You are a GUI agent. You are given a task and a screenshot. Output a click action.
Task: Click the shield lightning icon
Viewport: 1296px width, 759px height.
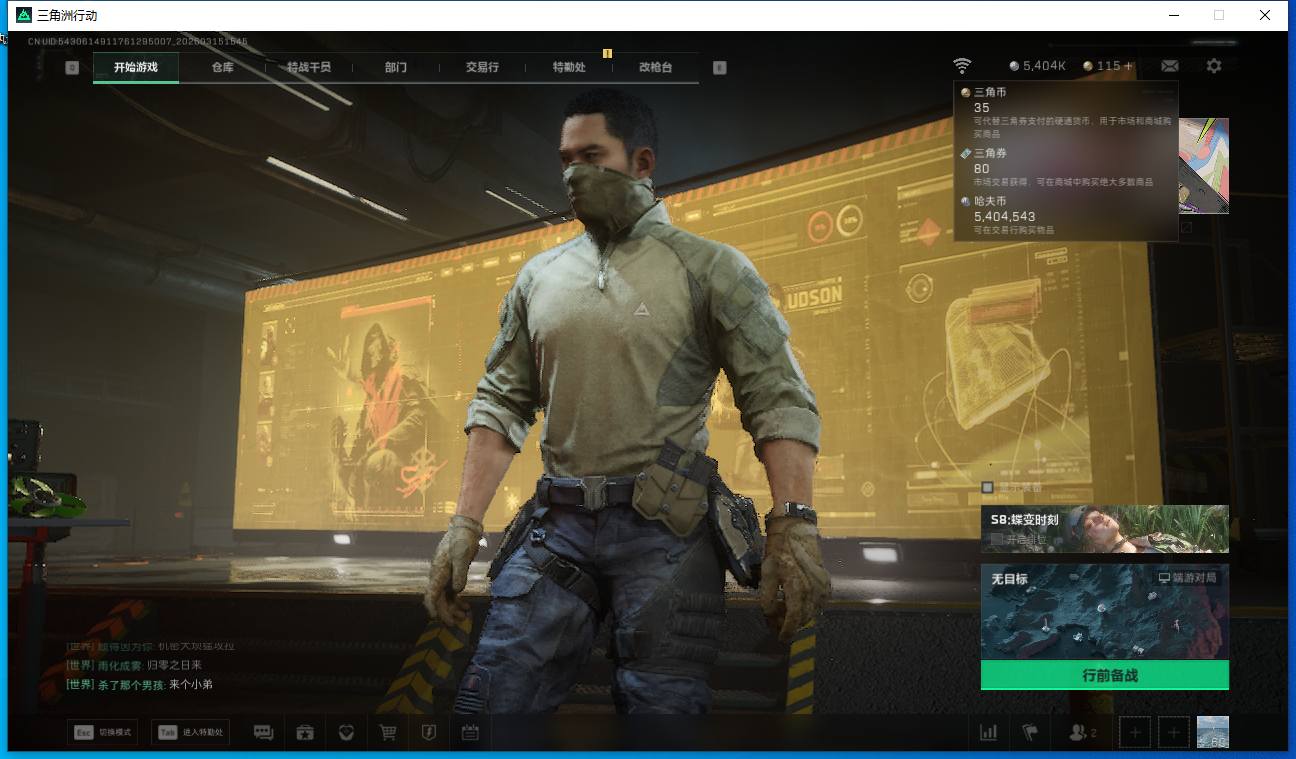[428, 732]
